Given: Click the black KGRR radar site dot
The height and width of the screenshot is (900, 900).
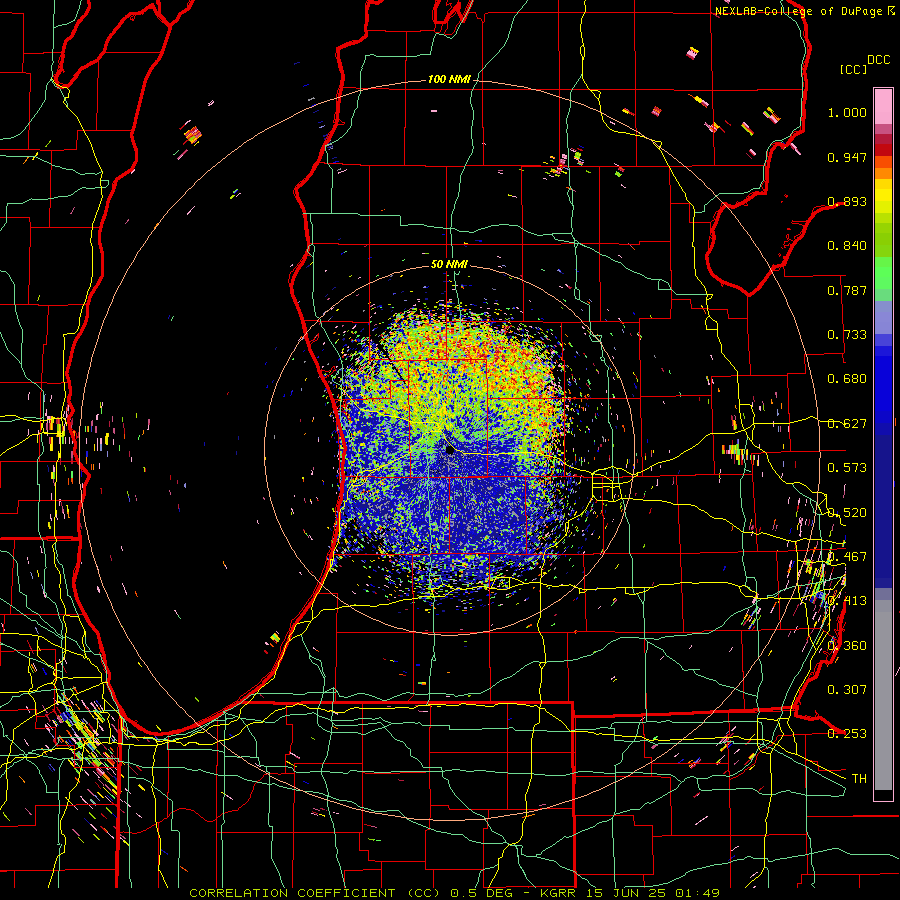Looking at the screenshot, I should pyautogui.click(x=450, y=450).
